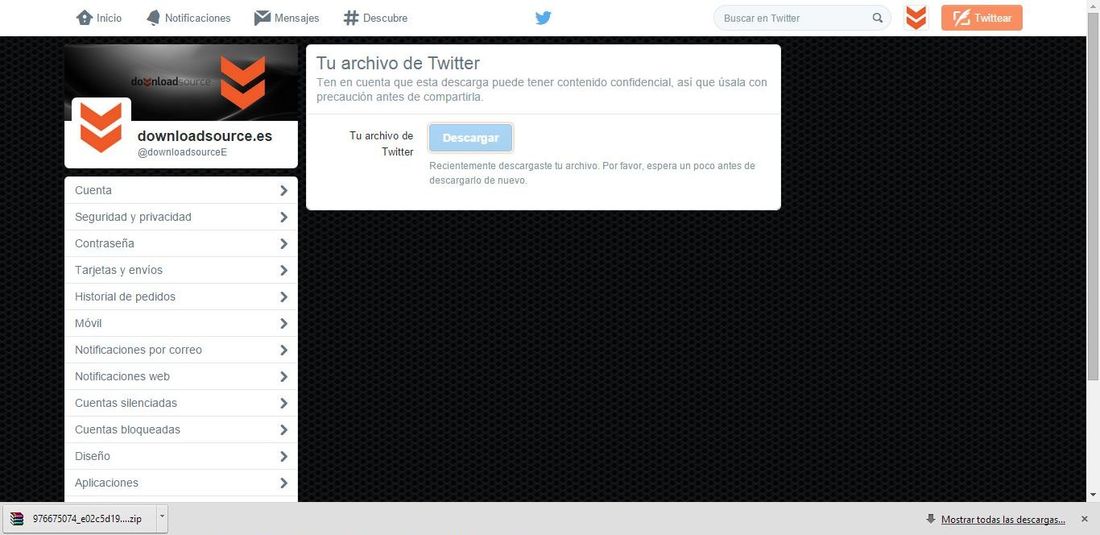Click chevron arrow beside Historial de pedidos
This screenshot has width=1100, height=535.
coord(283,297)
